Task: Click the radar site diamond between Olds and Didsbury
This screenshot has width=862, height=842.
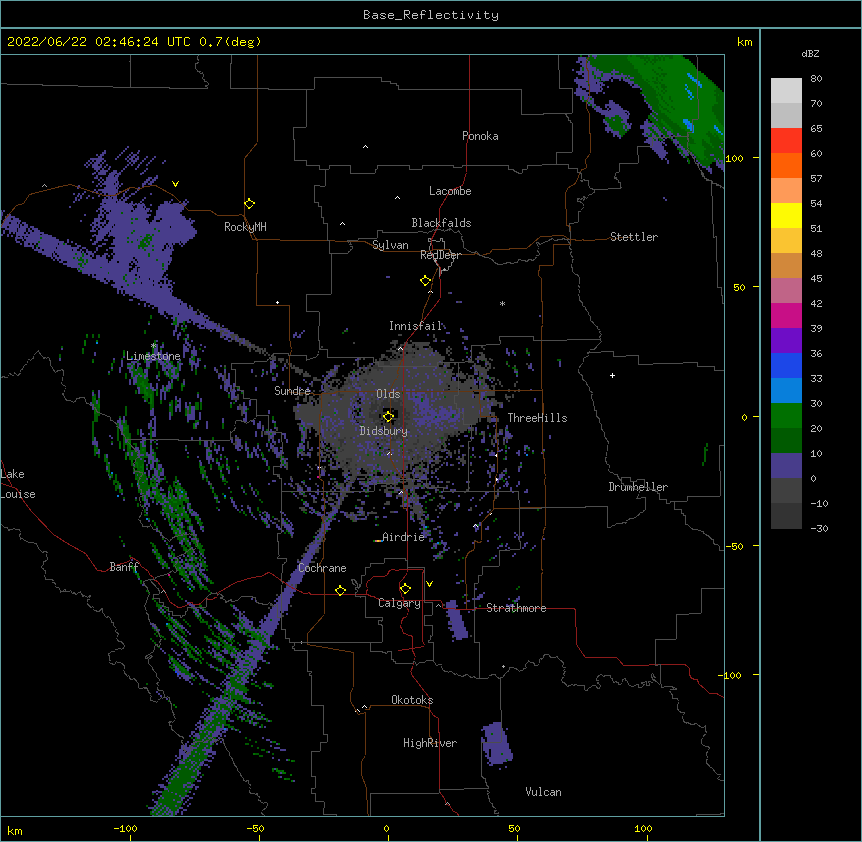Action: pyautogui.click(x=388, y=416)
